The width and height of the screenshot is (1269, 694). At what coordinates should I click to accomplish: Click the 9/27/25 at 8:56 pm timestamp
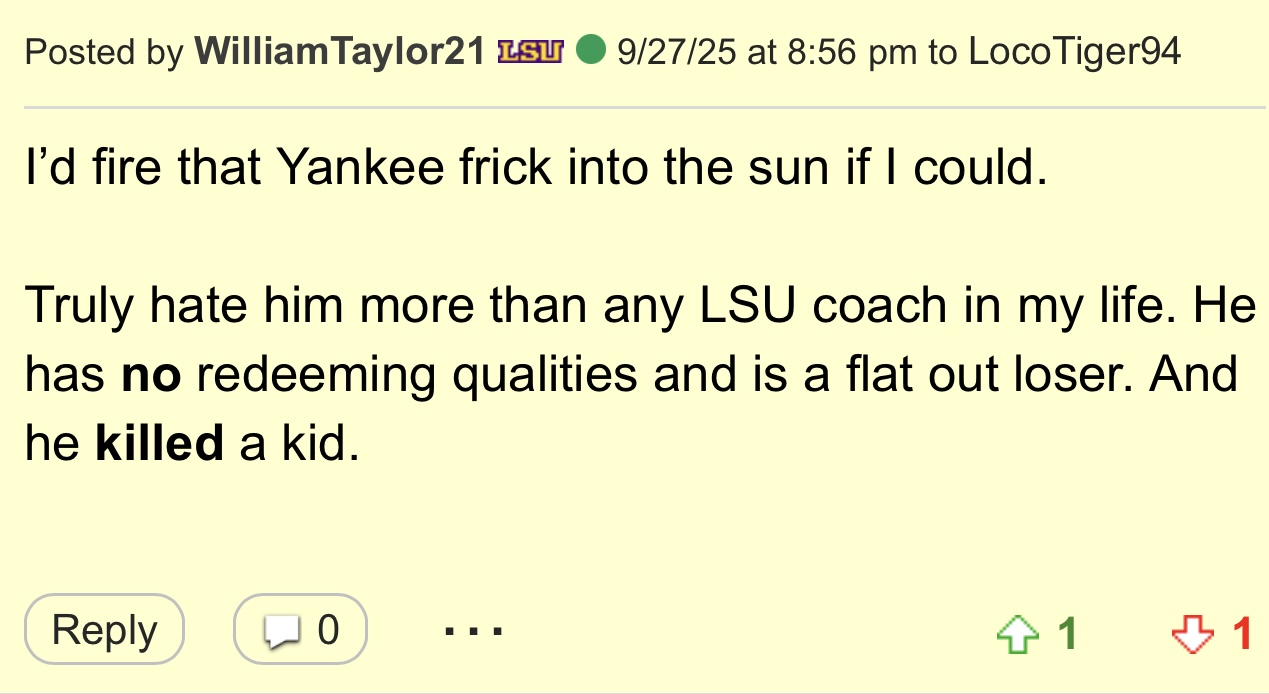(767, 51)
